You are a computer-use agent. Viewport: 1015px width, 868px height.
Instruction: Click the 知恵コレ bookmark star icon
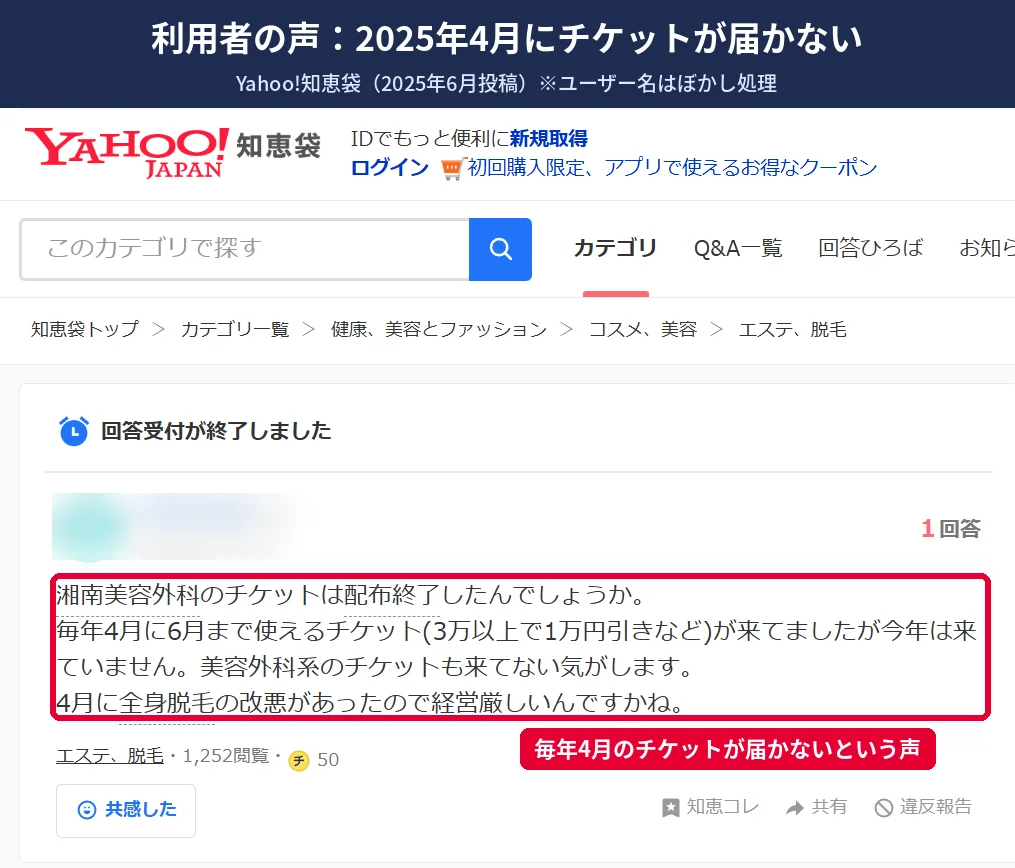tap(671, 808)
